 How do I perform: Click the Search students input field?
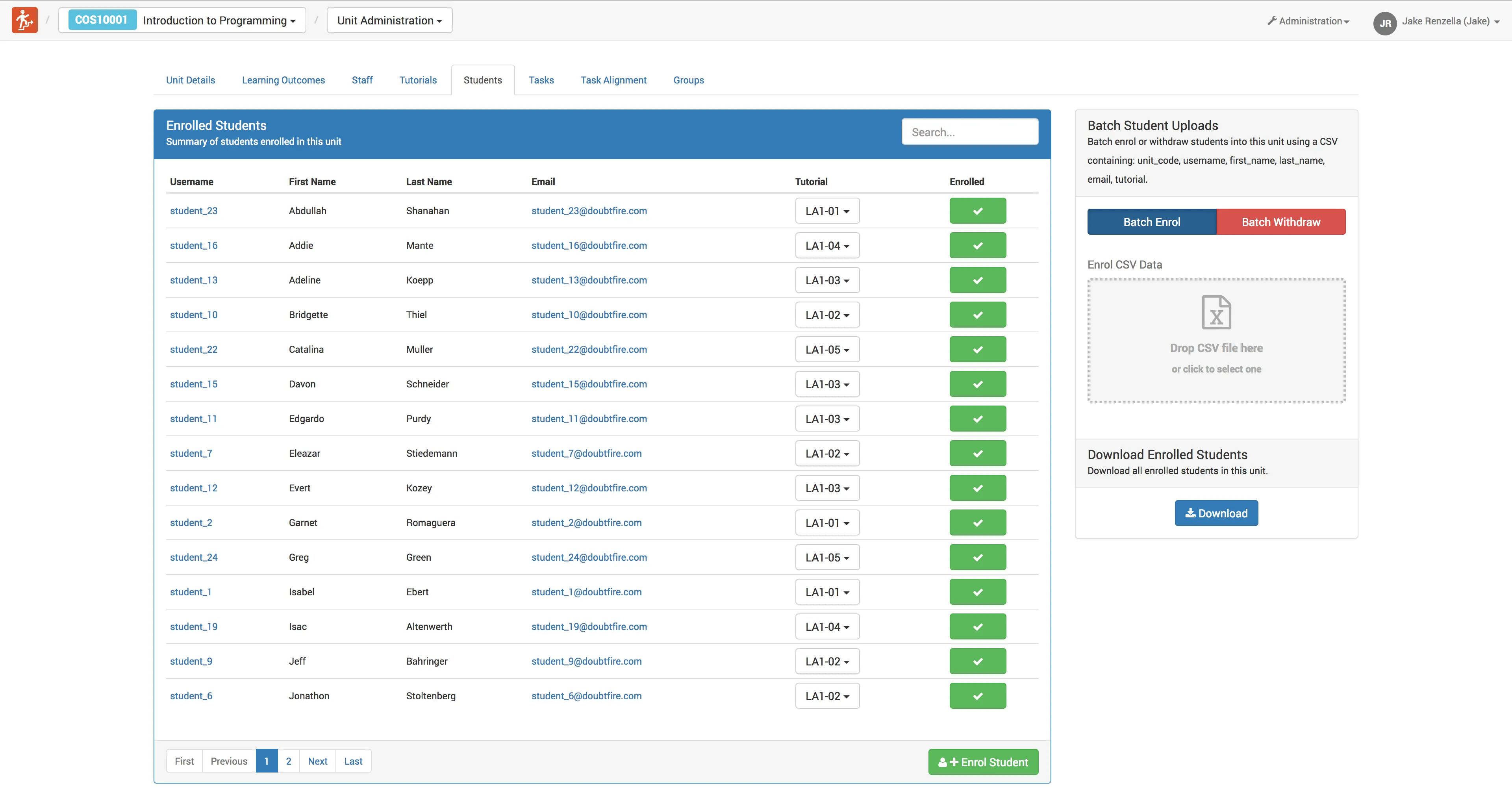tap(969, 132)
